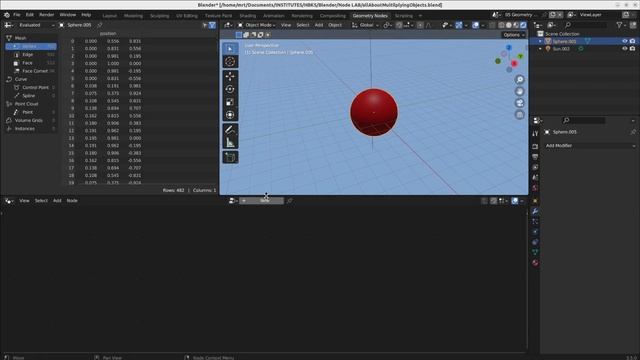Toggle viewport overlays button
This screenshot has width=640, height=360.
click(x=476, y=25)
